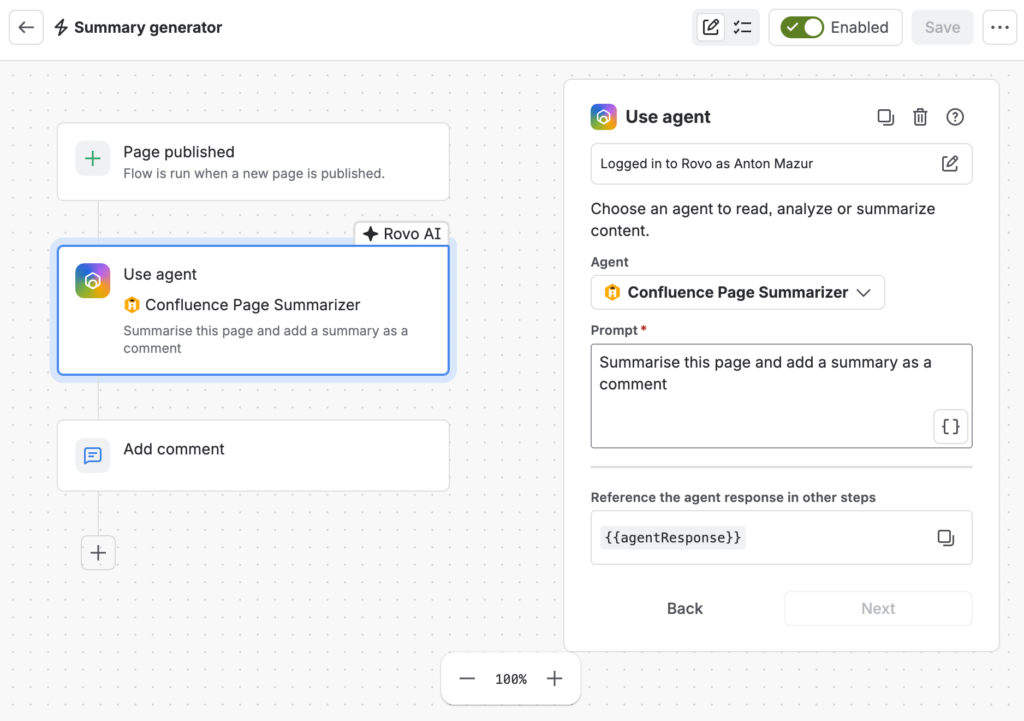The height and width of the screenshot is (721, 1024).
Task: Click the Save button
Action: pos(942,27)
